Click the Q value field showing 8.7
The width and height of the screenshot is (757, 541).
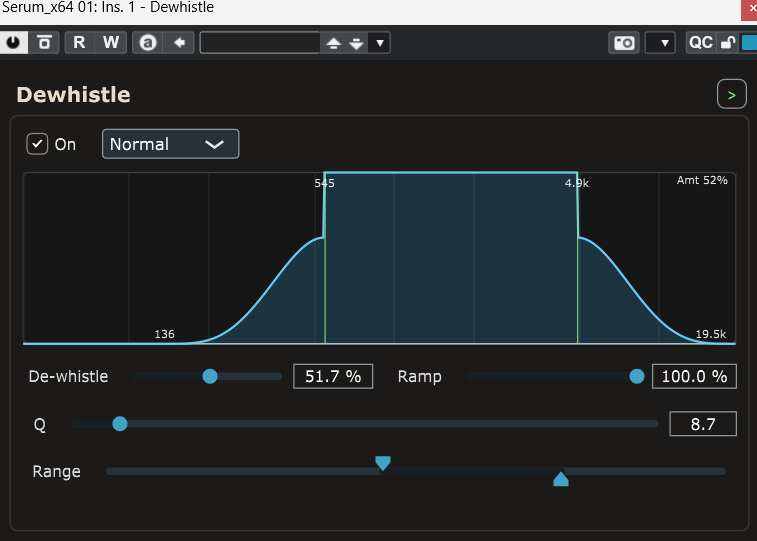coord(703,424)
